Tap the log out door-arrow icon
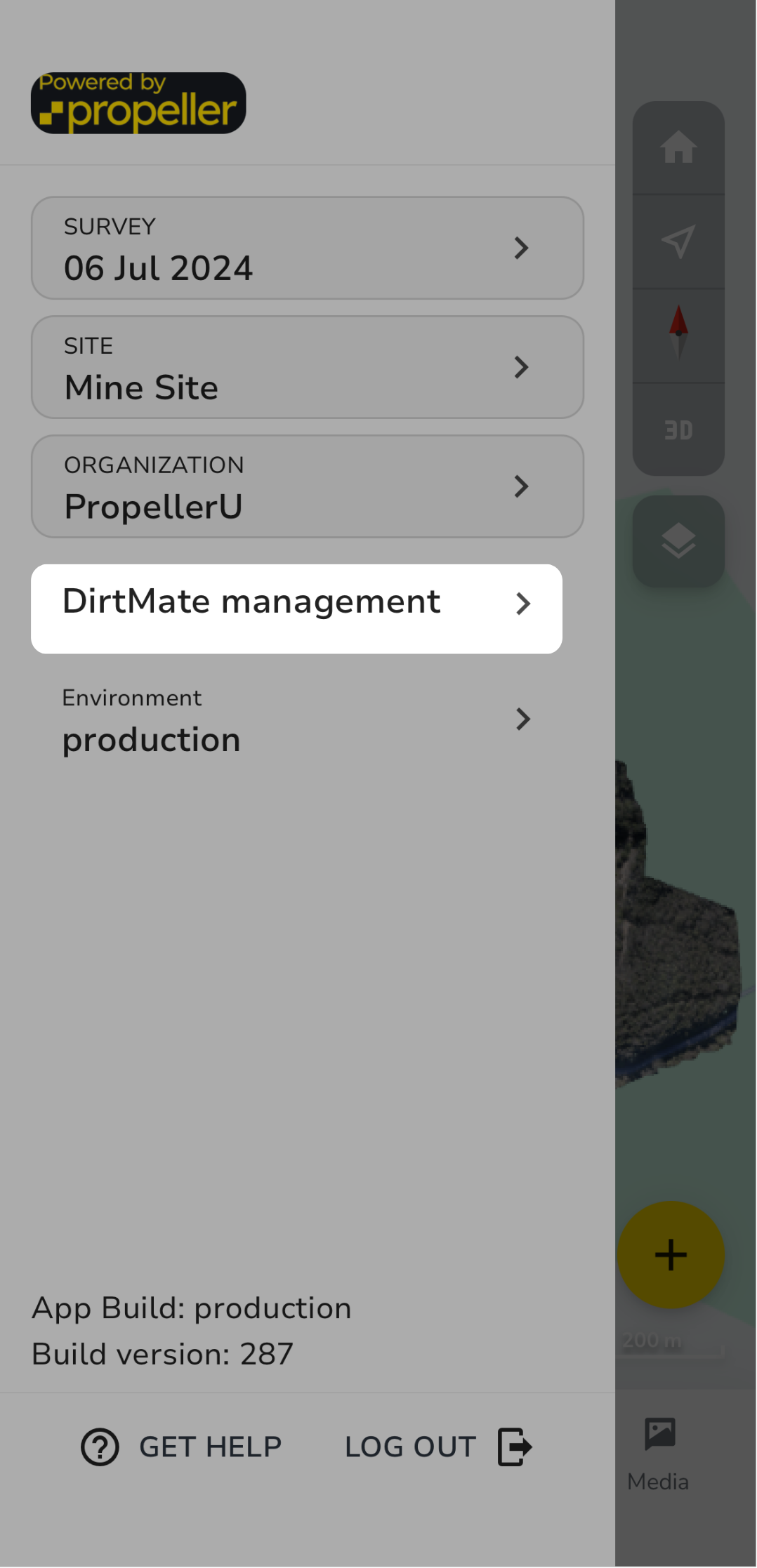757x1568 pixels. tap(515, 1447)
